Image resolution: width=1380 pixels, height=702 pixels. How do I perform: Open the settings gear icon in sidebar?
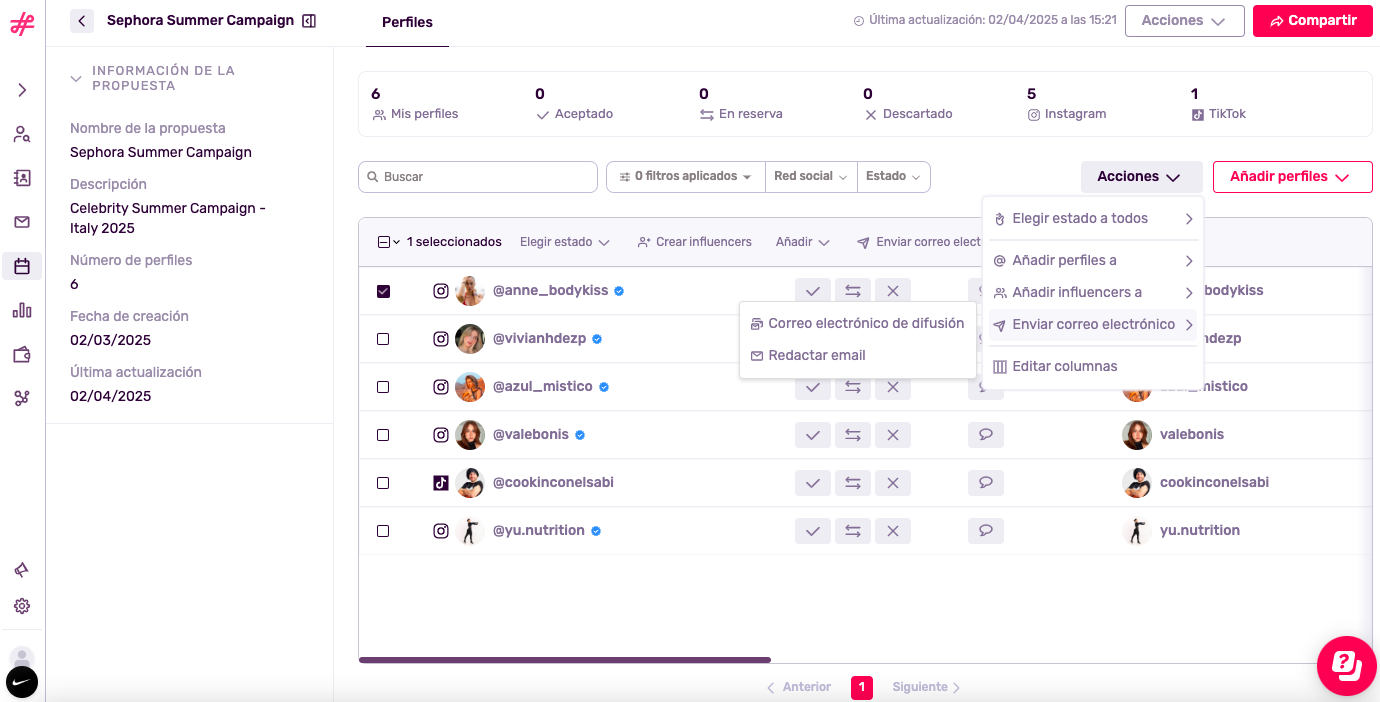pyautogui.click(x=22, y=606)
